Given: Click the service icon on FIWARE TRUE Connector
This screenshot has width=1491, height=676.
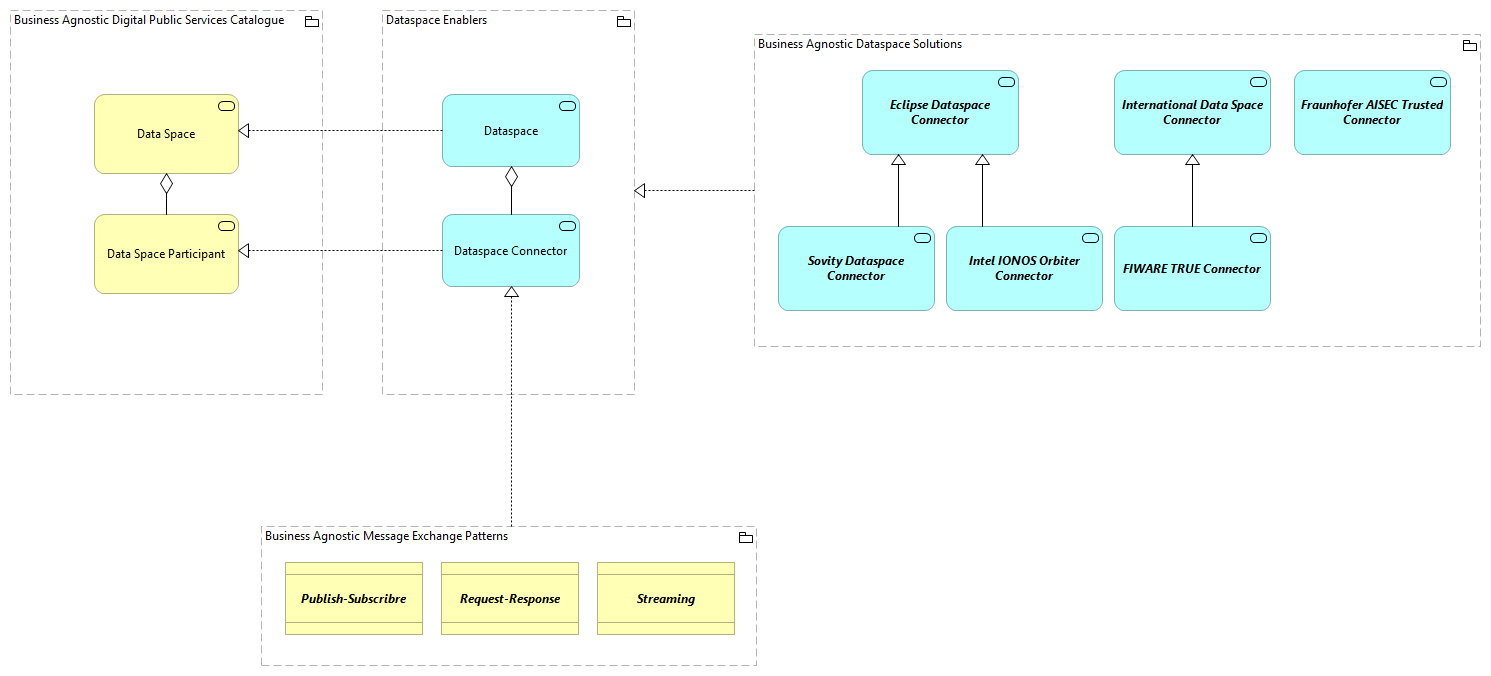Looking at the screenshot, I should click(x=1258, y=238).
